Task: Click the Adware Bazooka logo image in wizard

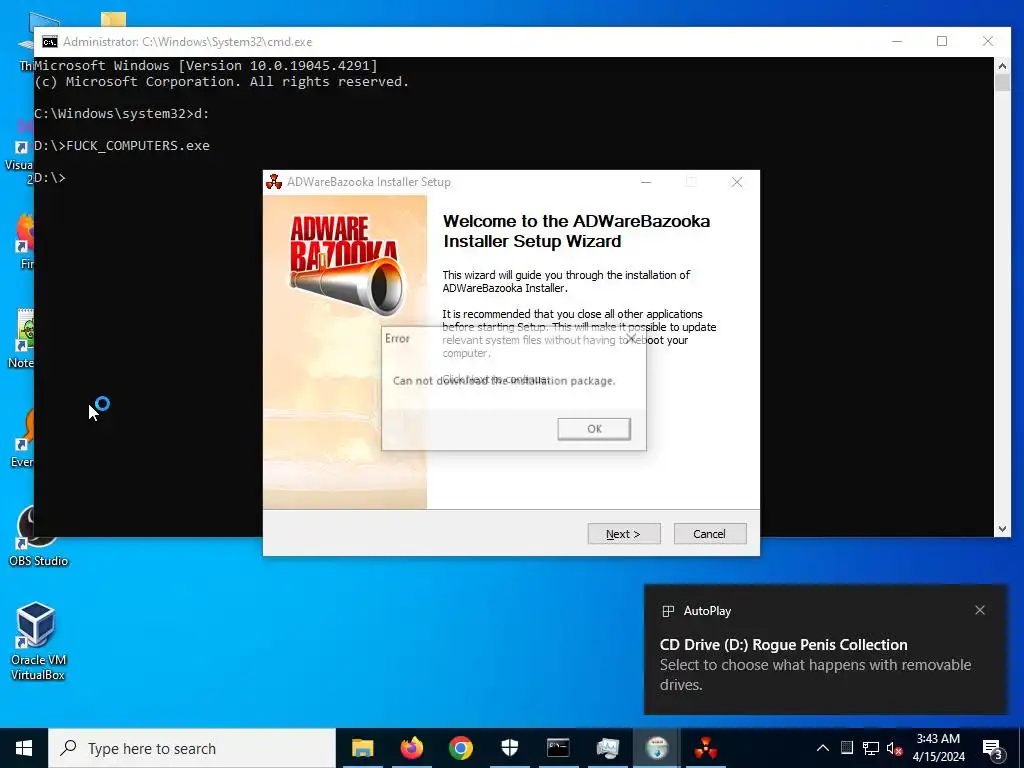Action: [x=345, y=264]
